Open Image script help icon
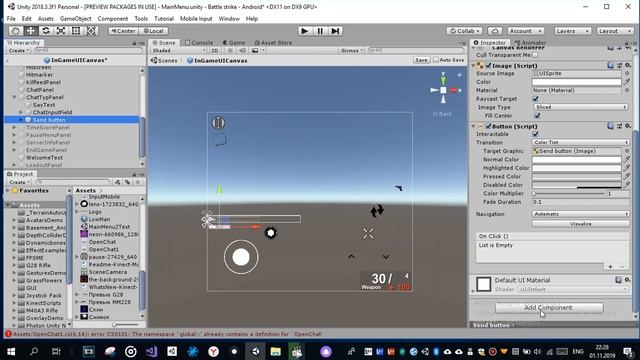The image size is (640, 360). tap(610, 65)
